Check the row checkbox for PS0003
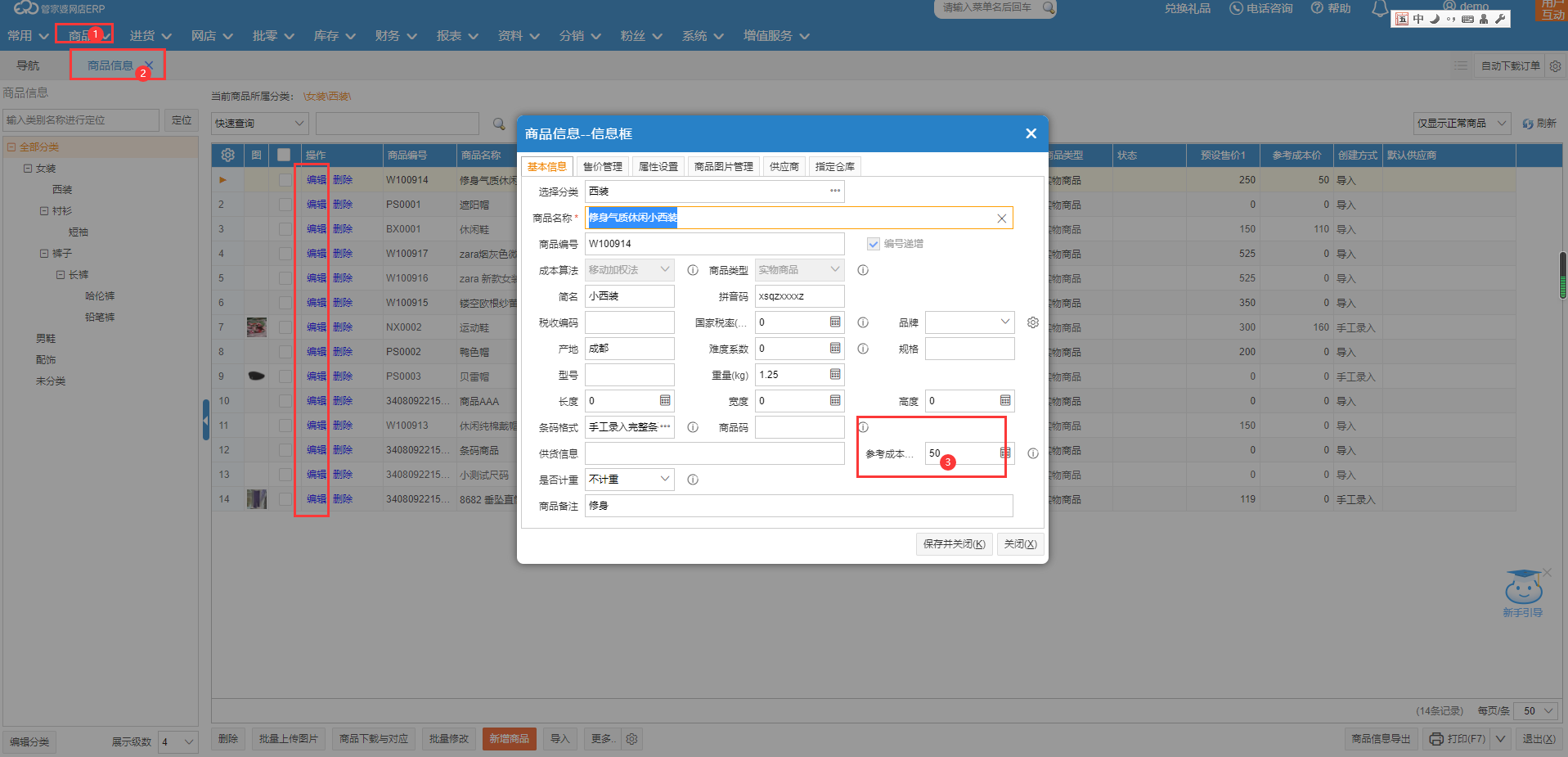The height and width of the screenshot is (757, 1568). click(x=285, y=376)
